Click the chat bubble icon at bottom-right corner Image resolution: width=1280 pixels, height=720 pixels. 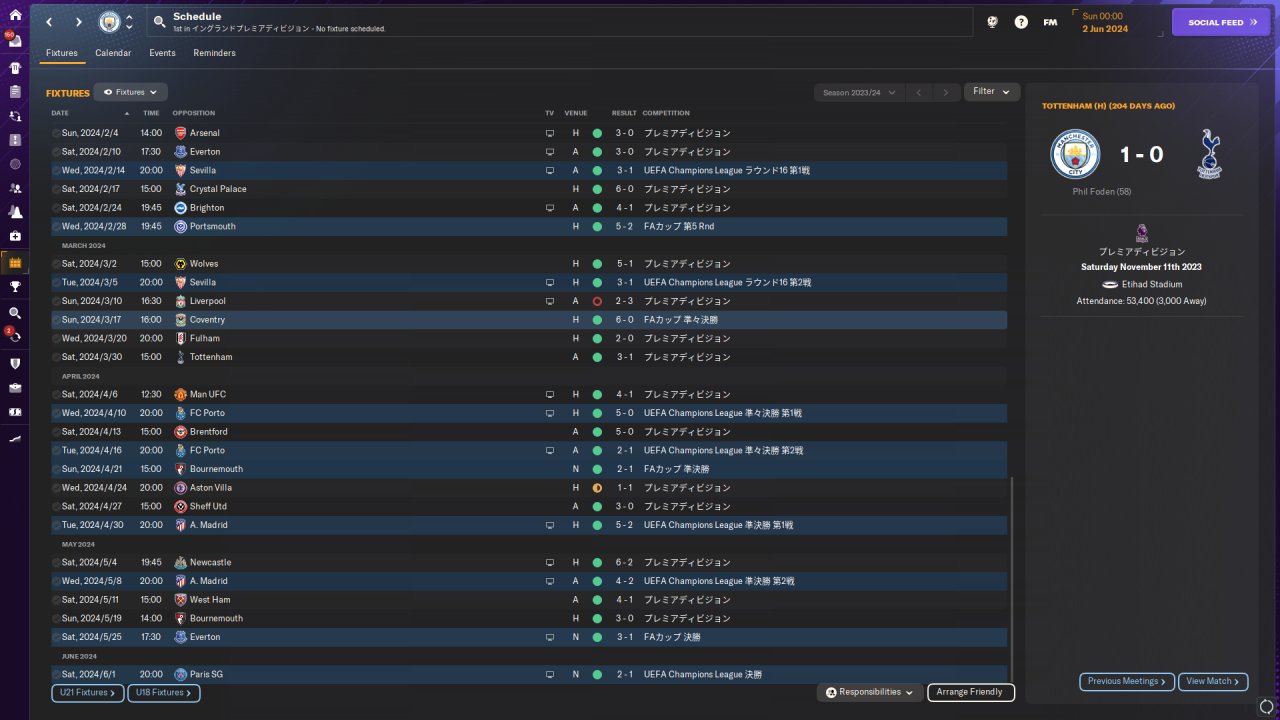1266,708
